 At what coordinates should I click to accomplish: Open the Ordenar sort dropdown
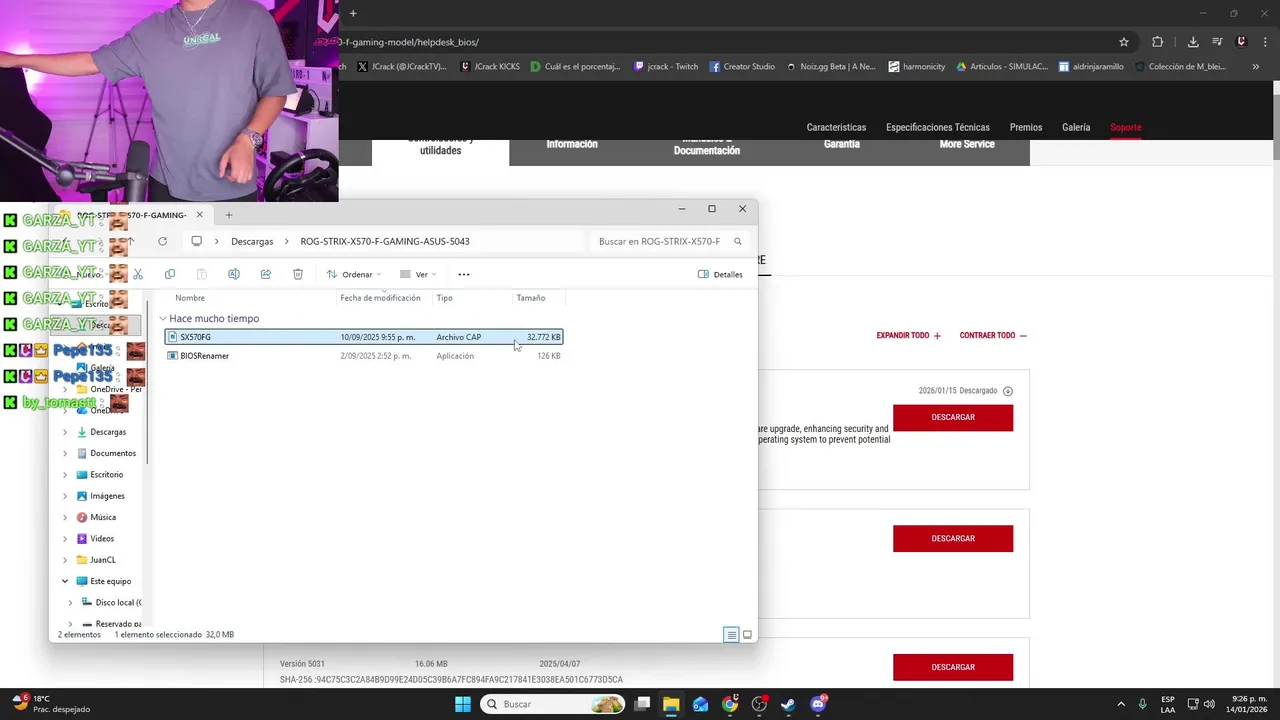coord(354,274)
